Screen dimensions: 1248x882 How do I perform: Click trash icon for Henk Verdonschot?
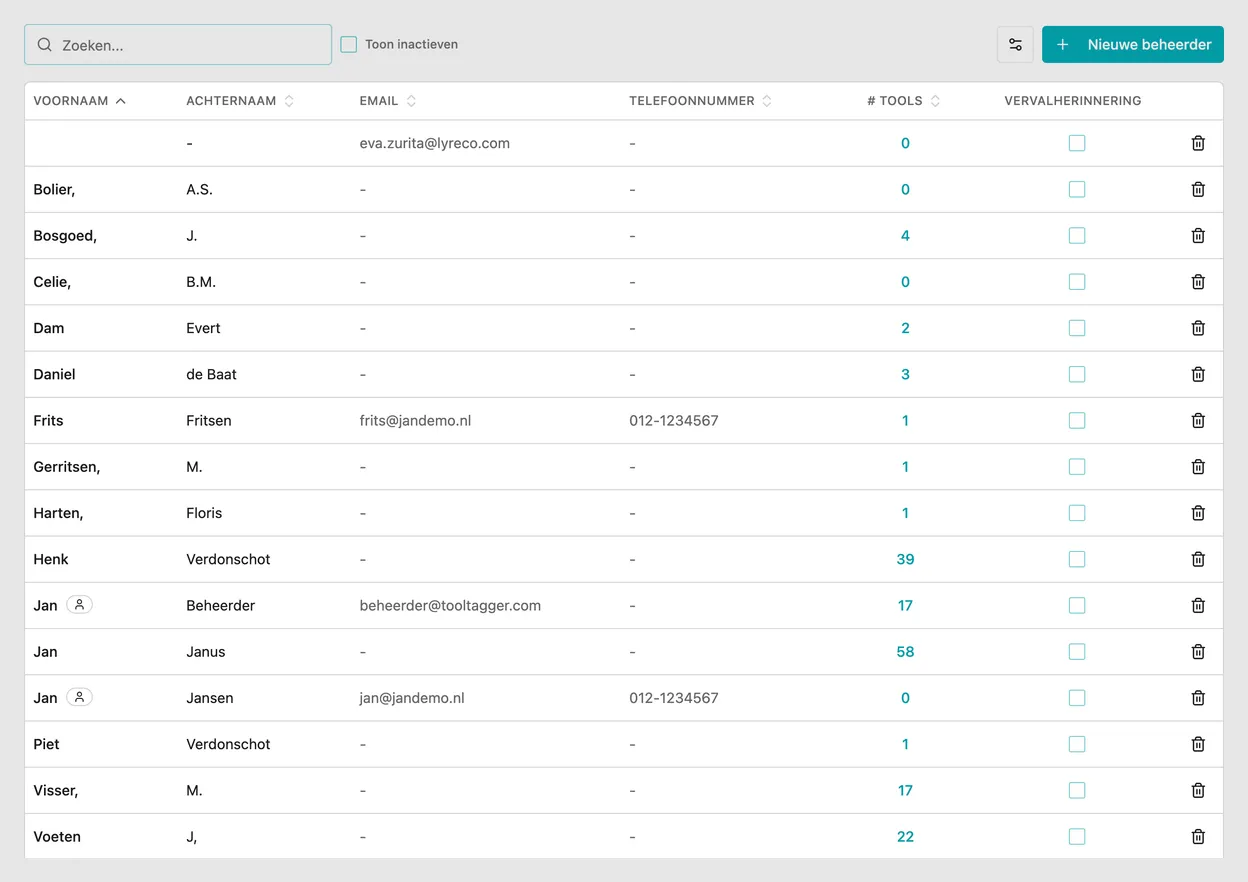click(1198, 559)
